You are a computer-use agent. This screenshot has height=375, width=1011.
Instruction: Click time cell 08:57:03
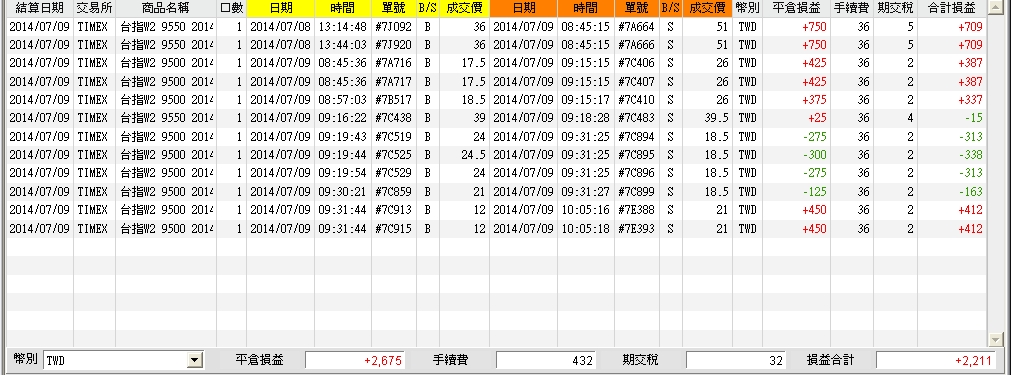343,100
